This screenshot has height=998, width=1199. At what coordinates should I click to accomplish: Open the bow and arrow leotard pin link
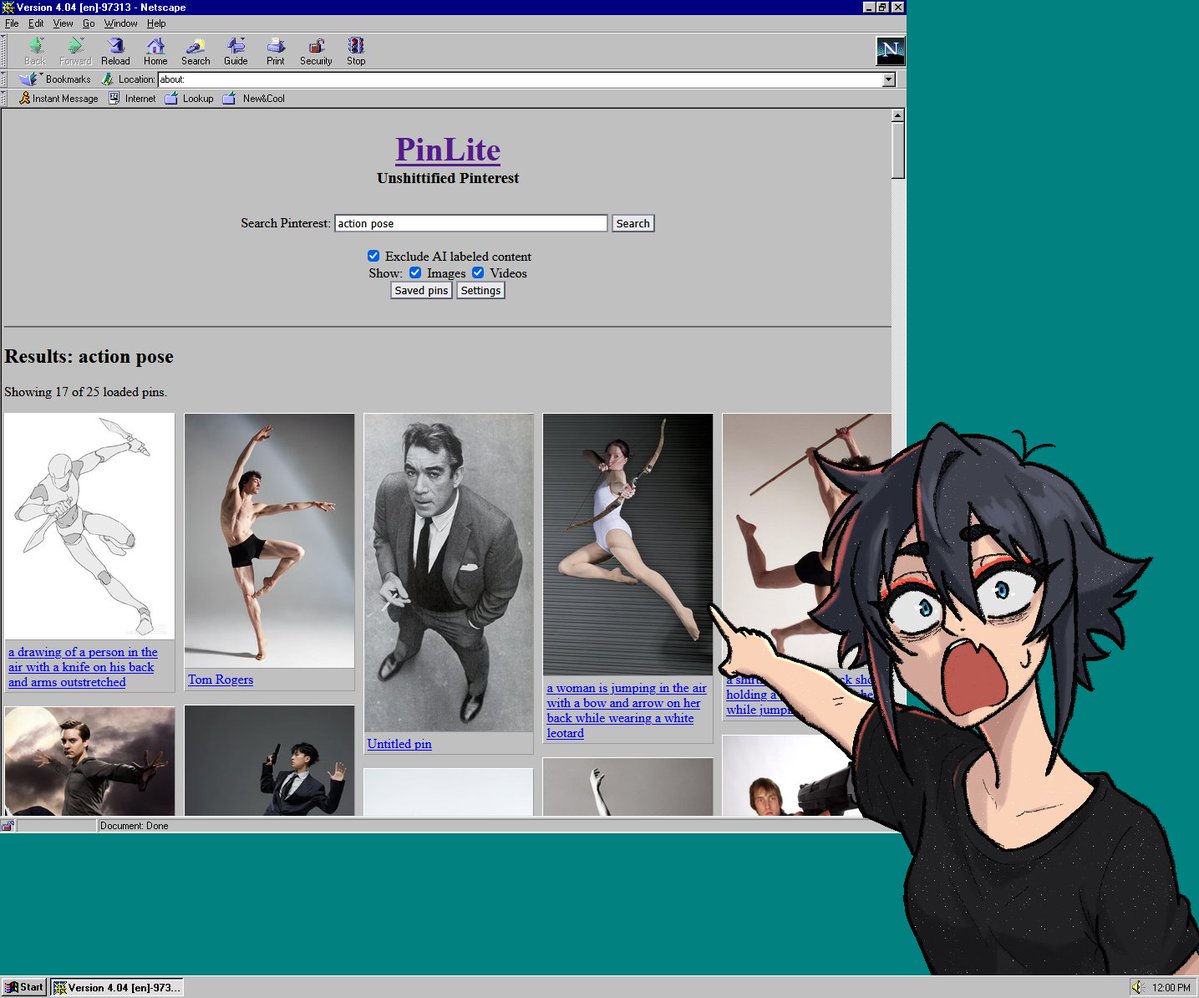(x=626, y=710)
